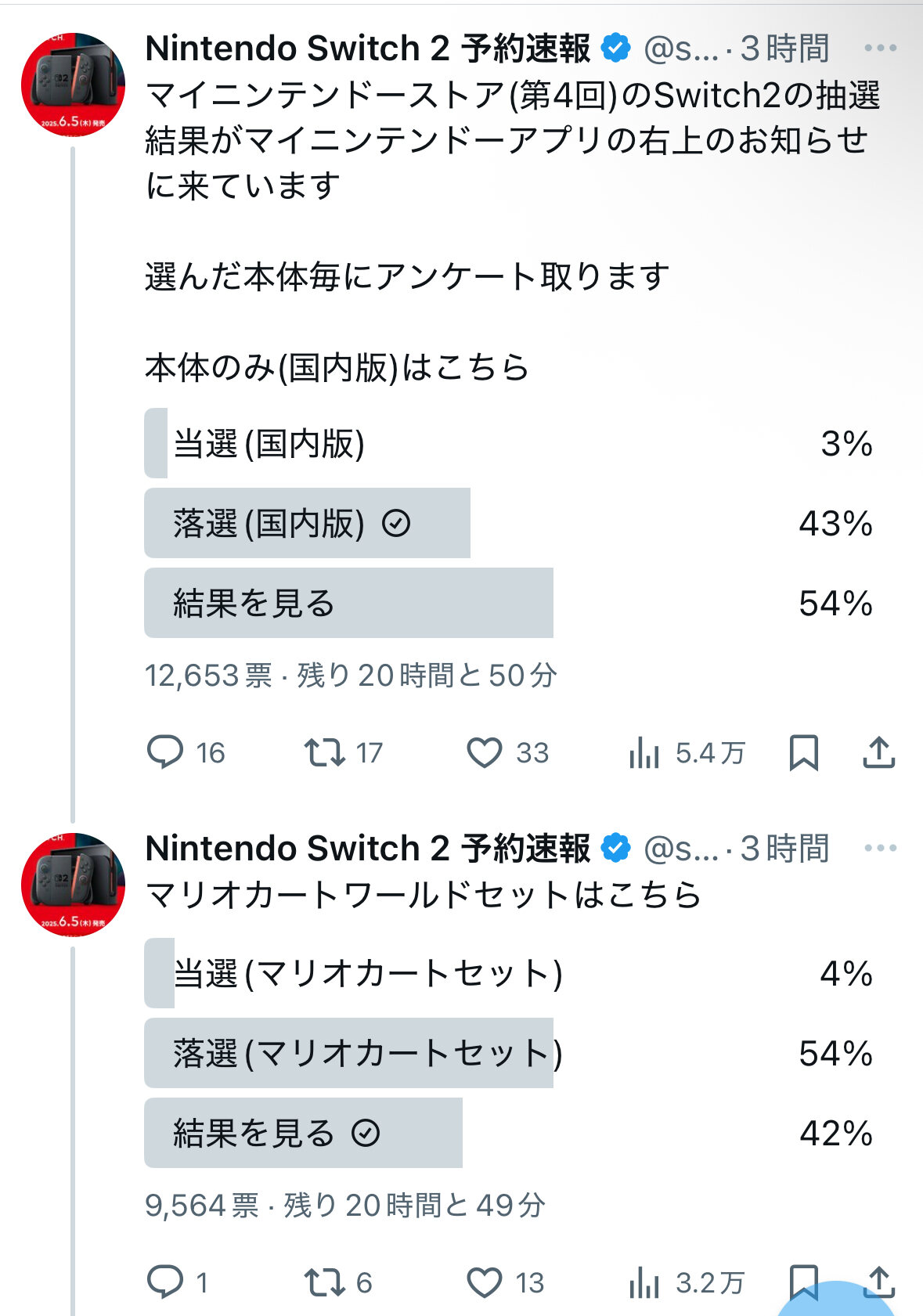
Task: Bookmark the first poll tweet
Action: [x=804, y=752]
